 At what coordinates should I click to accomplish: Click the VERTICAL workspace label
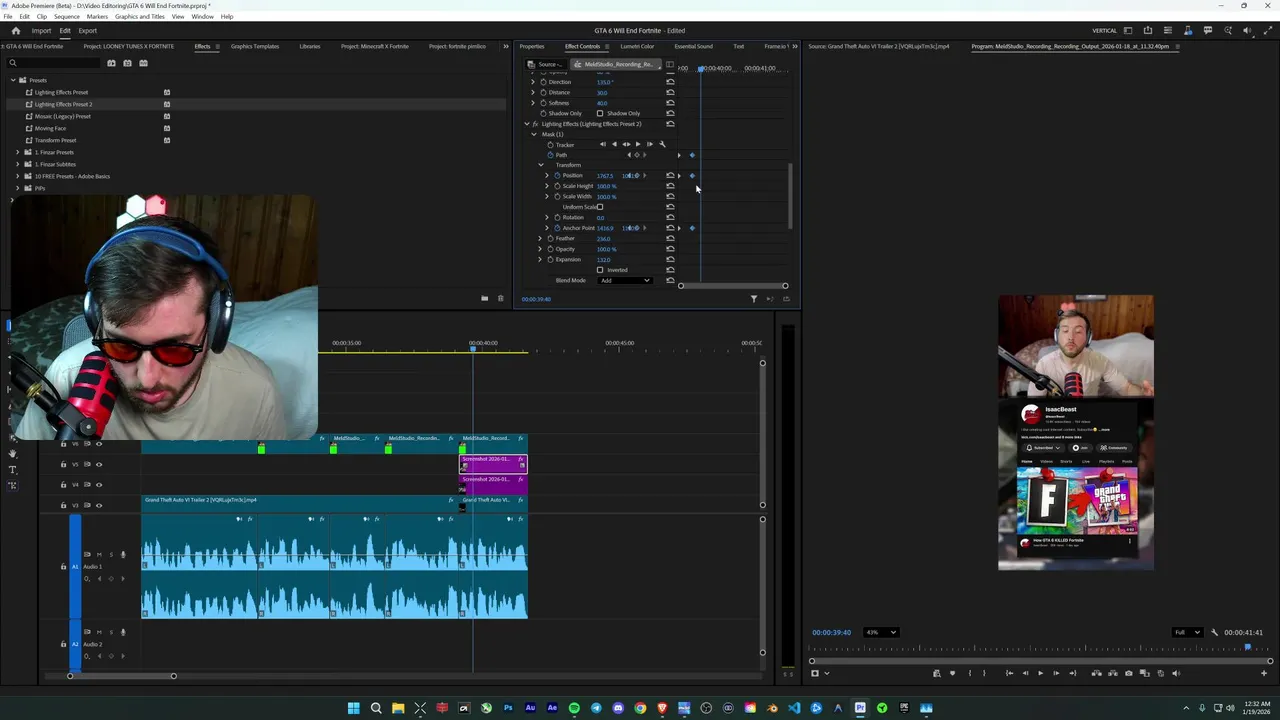pos(1105,30)
